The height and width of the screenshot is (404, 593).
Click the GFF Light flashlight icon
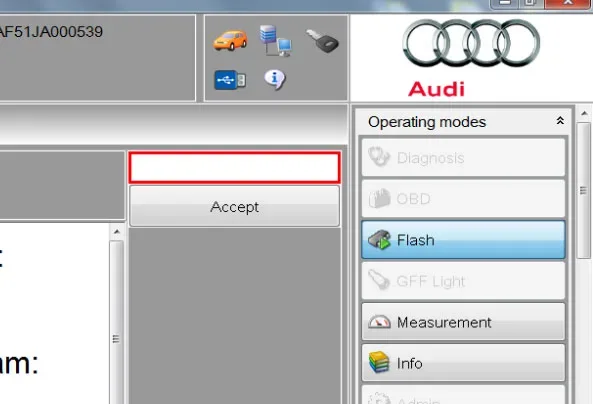(x=379, y=280)
